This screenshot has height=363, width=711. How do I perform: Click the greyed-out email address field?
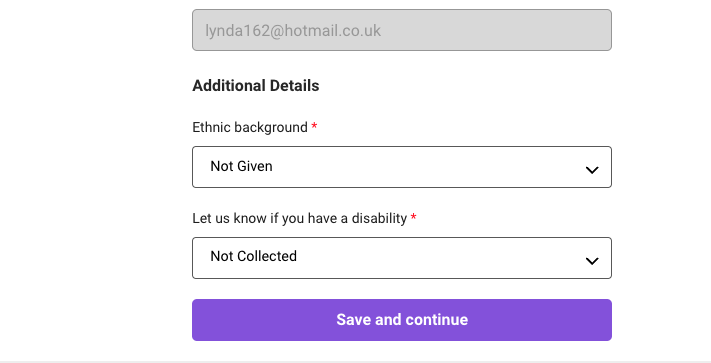[402, 30]
